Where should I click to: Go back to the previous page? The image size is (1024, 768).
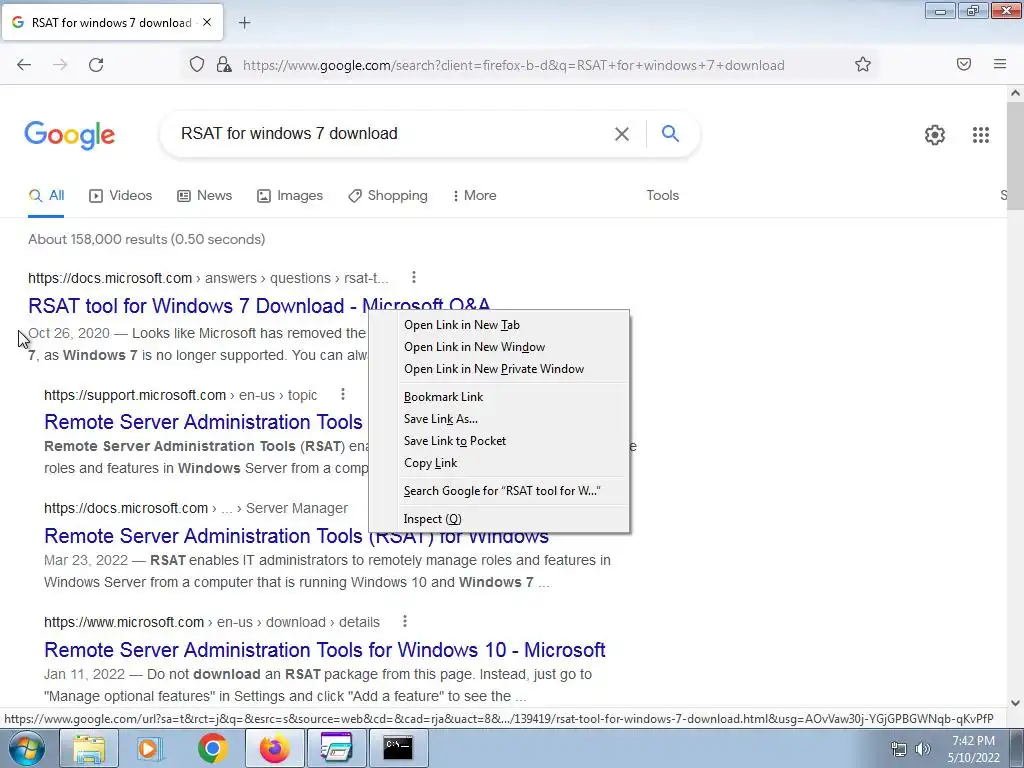click(x=24, y=65)
